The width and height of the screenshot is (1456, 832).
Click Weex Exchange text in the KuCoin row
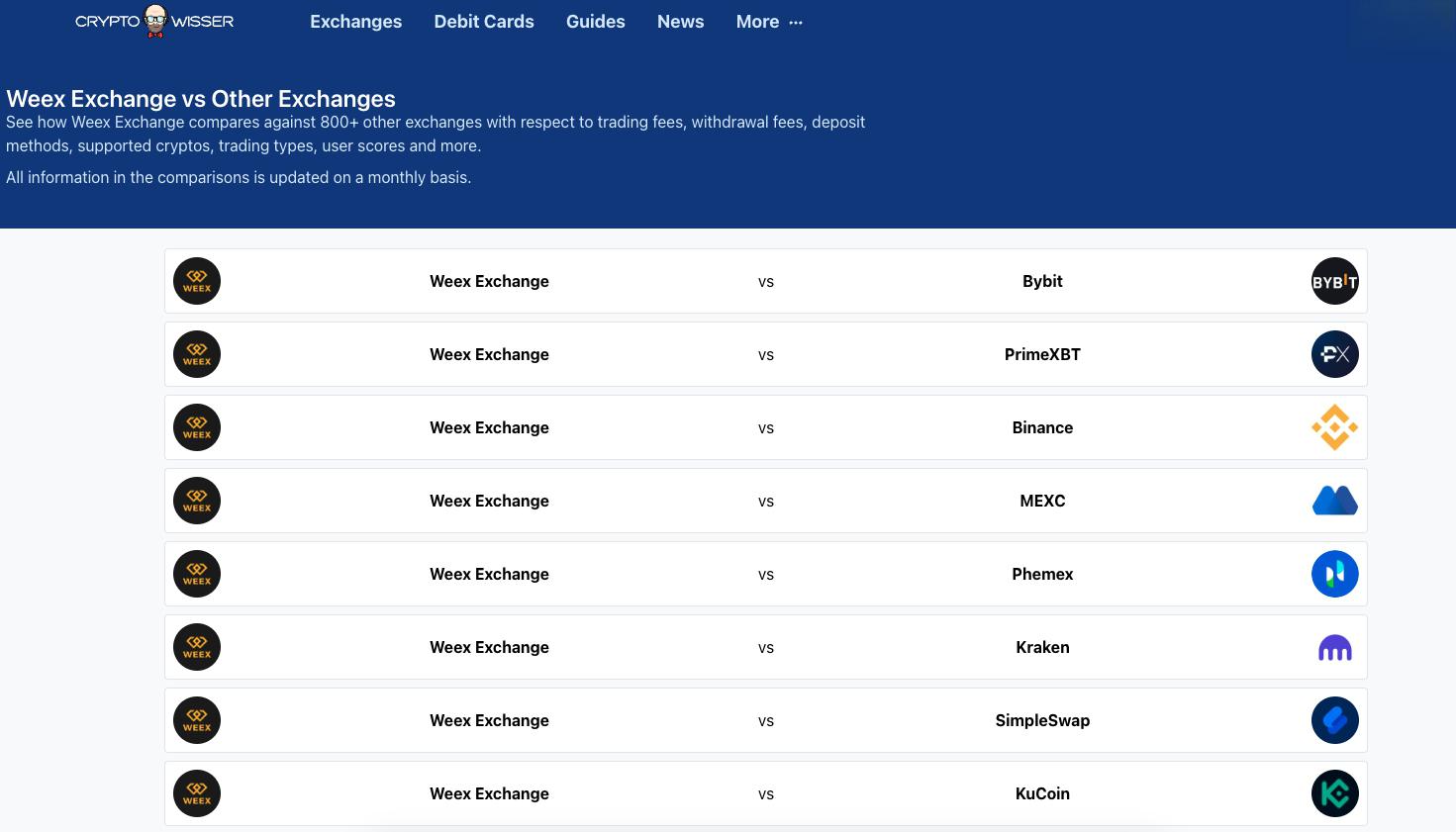[x=489, y=793]
